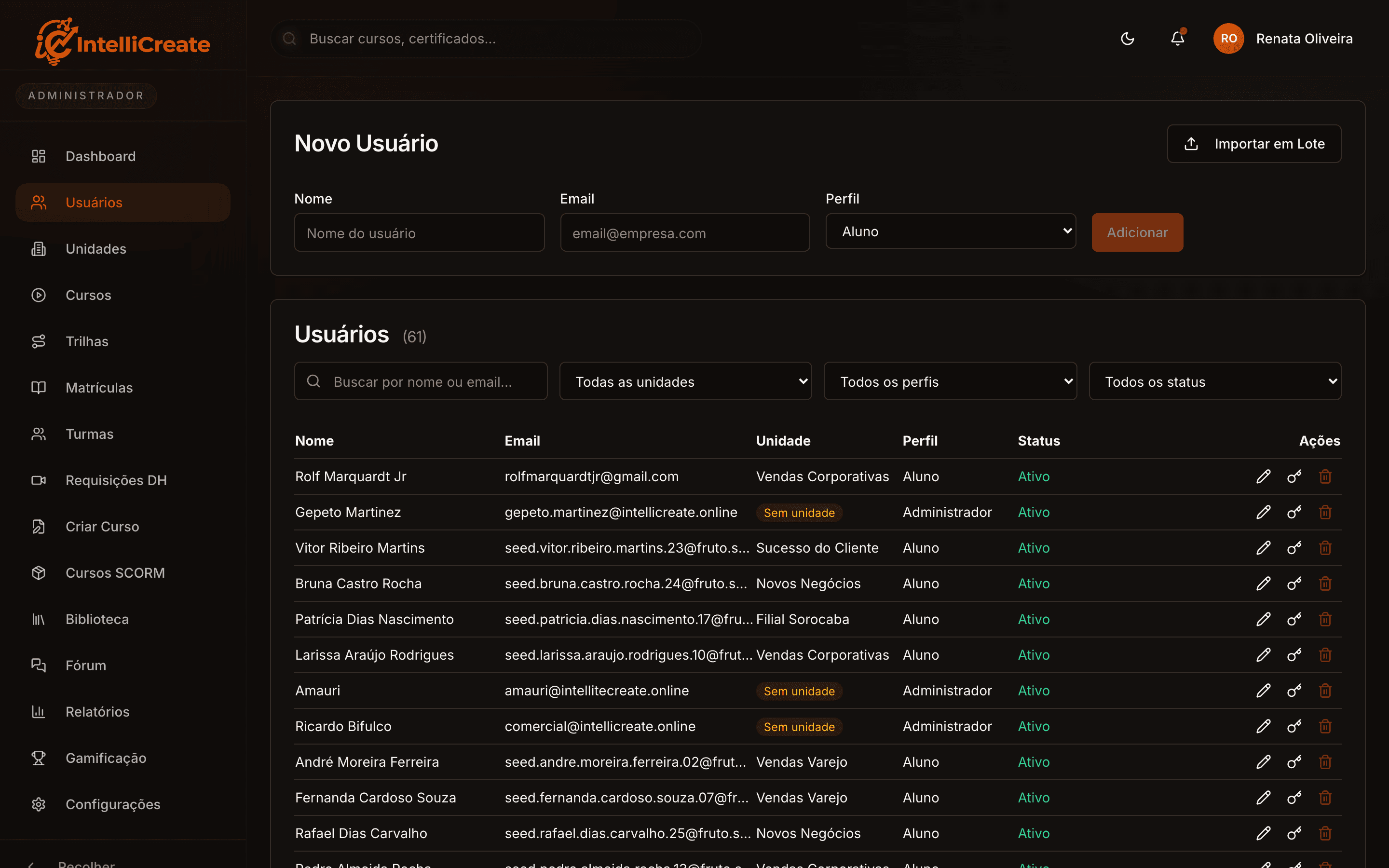The height and width of the screenshot is (868, 1389).
Task: Reset password key for Rolf Marquardt Jr
Action: tap(1294, 476)
